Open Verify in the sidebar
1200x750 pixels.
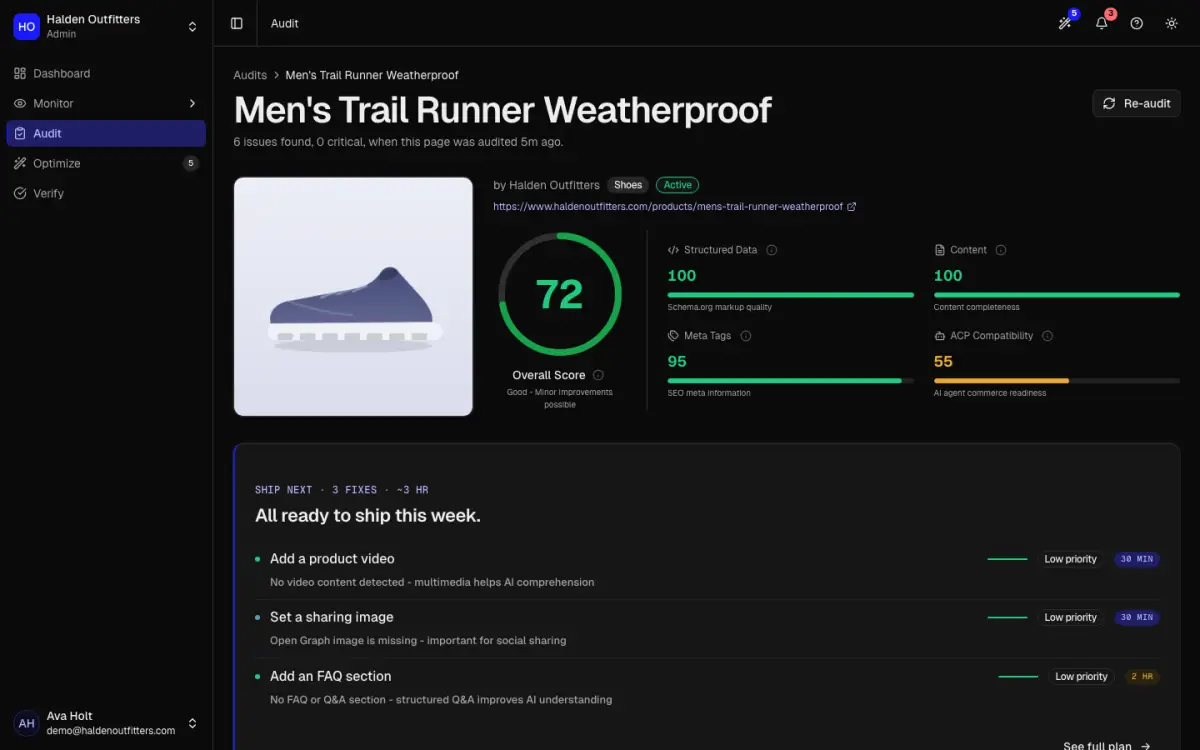pyautogui.click(x=106, y=193)
